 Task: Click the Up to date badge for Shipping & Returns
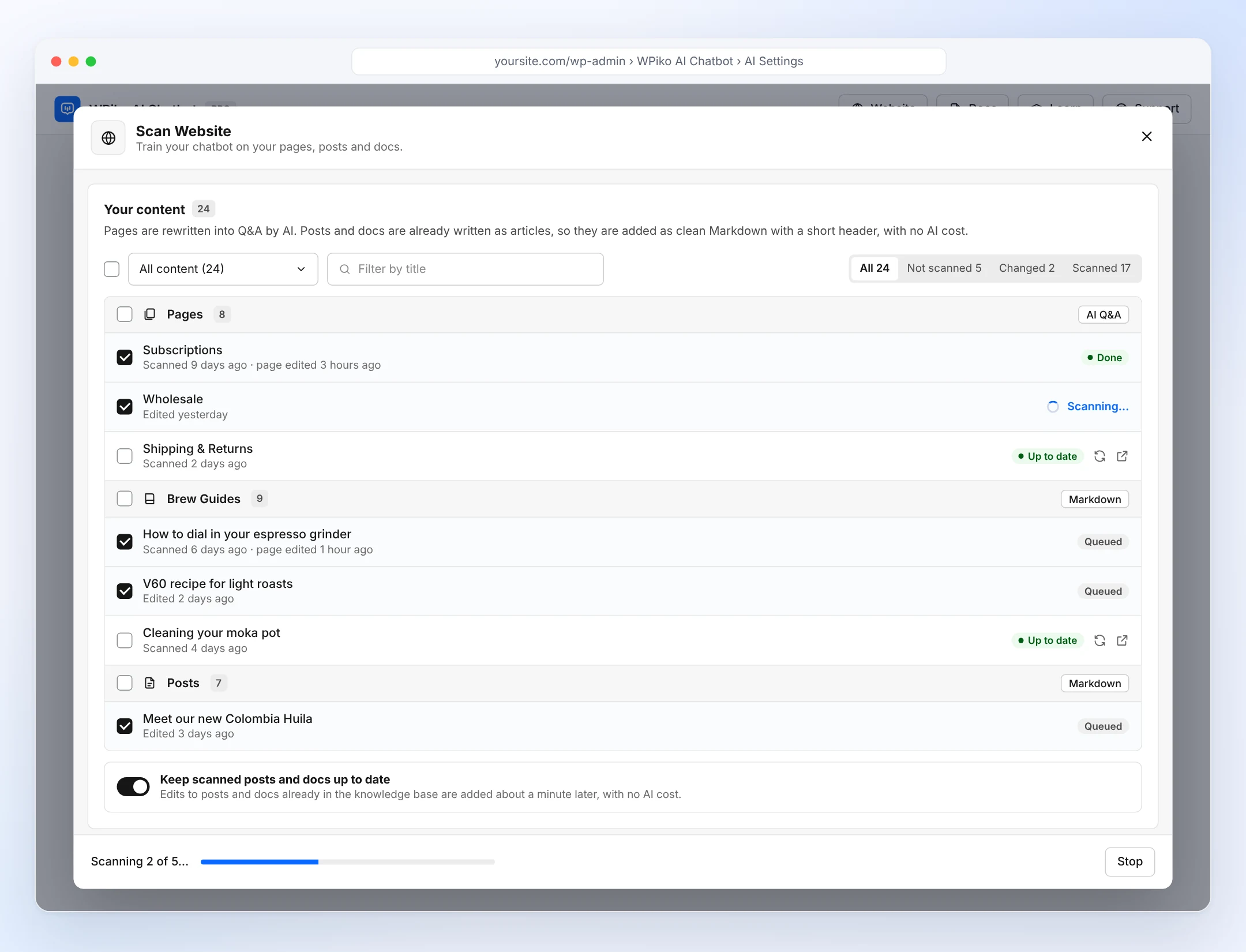1048,456
